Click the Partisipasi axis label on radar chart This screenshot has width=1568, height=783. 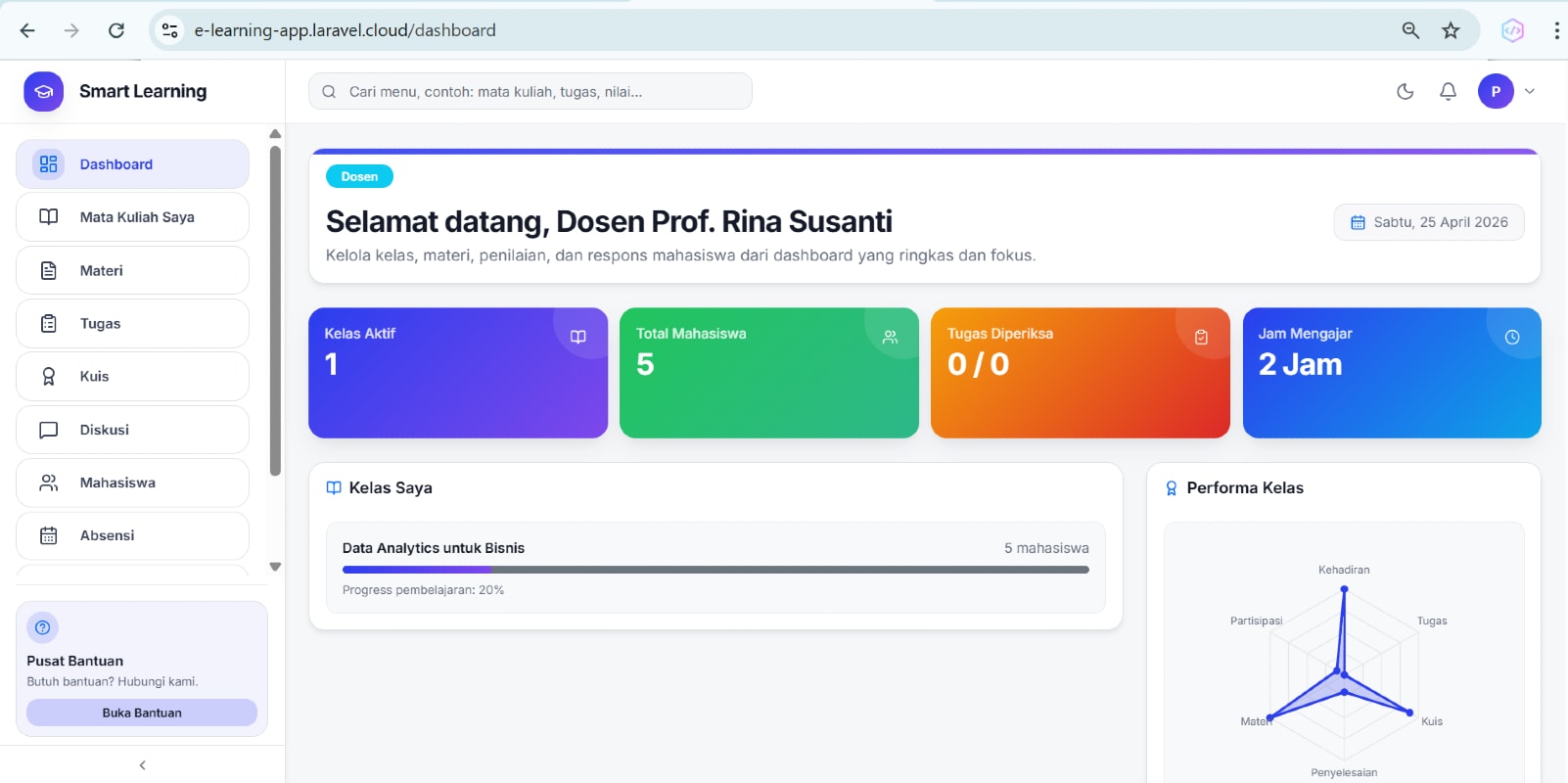coord(1256,621)
